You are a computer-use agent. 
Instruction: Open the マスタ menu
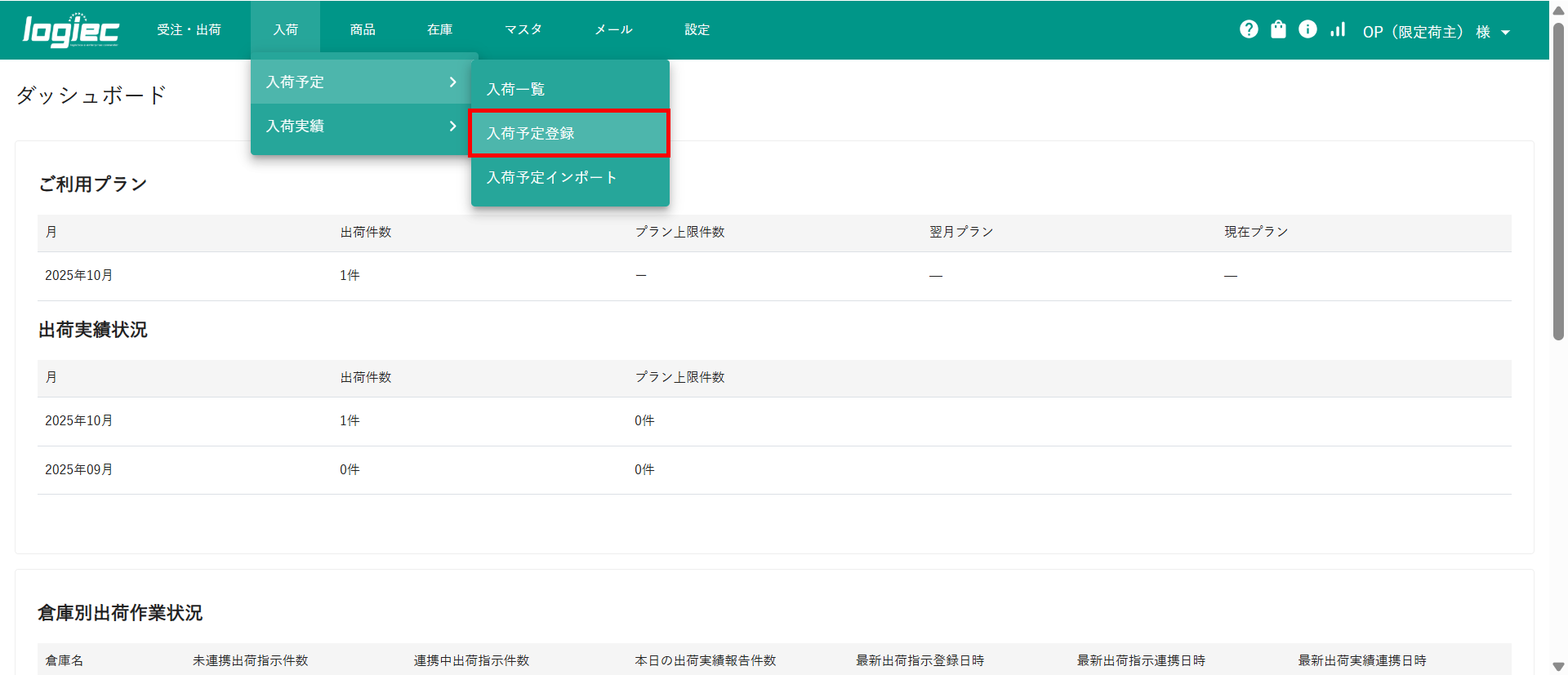coord(523,30)
